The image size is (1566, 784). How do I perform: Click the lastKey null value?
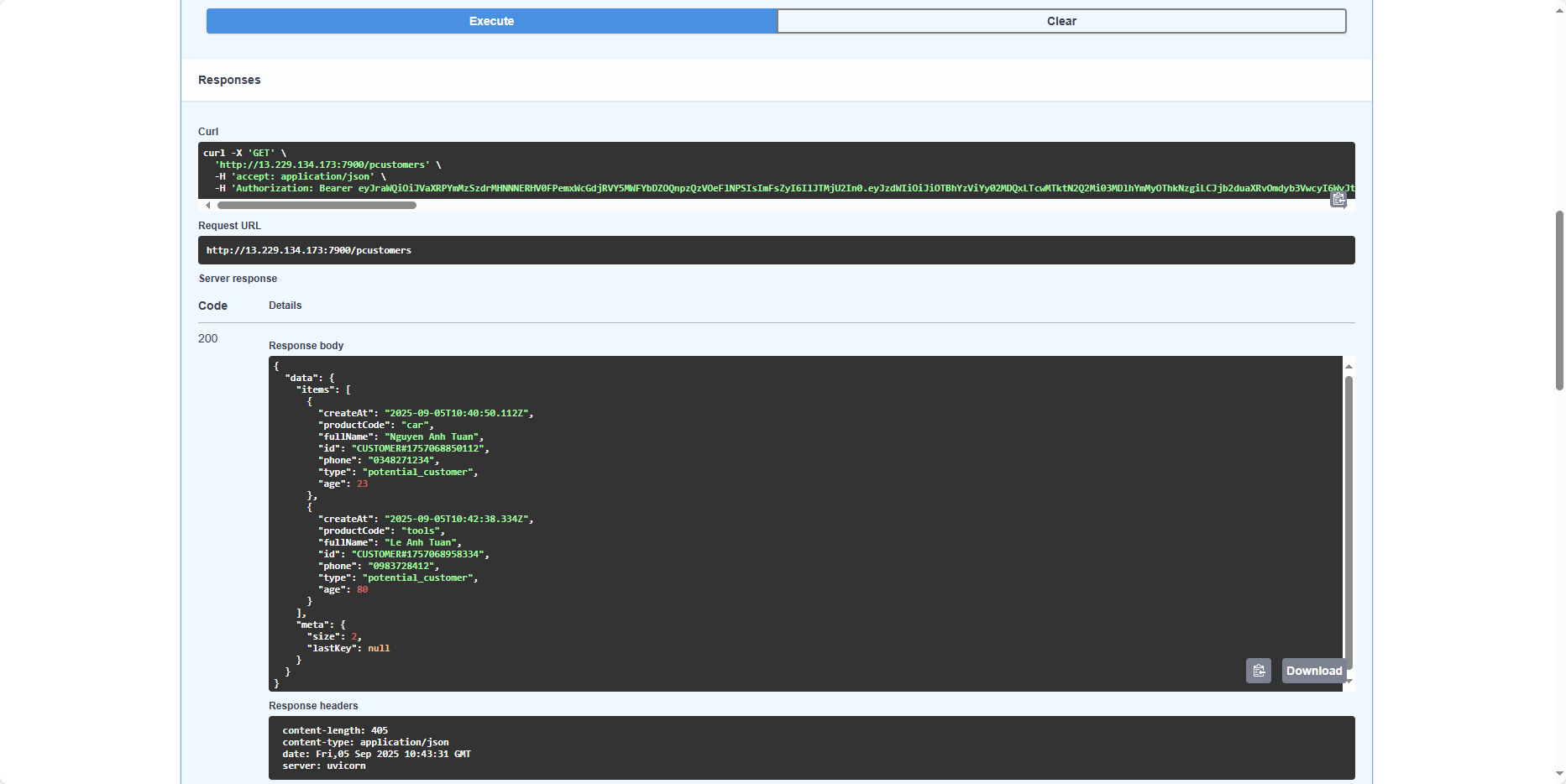pyautogui.click(x=379, y=648)
